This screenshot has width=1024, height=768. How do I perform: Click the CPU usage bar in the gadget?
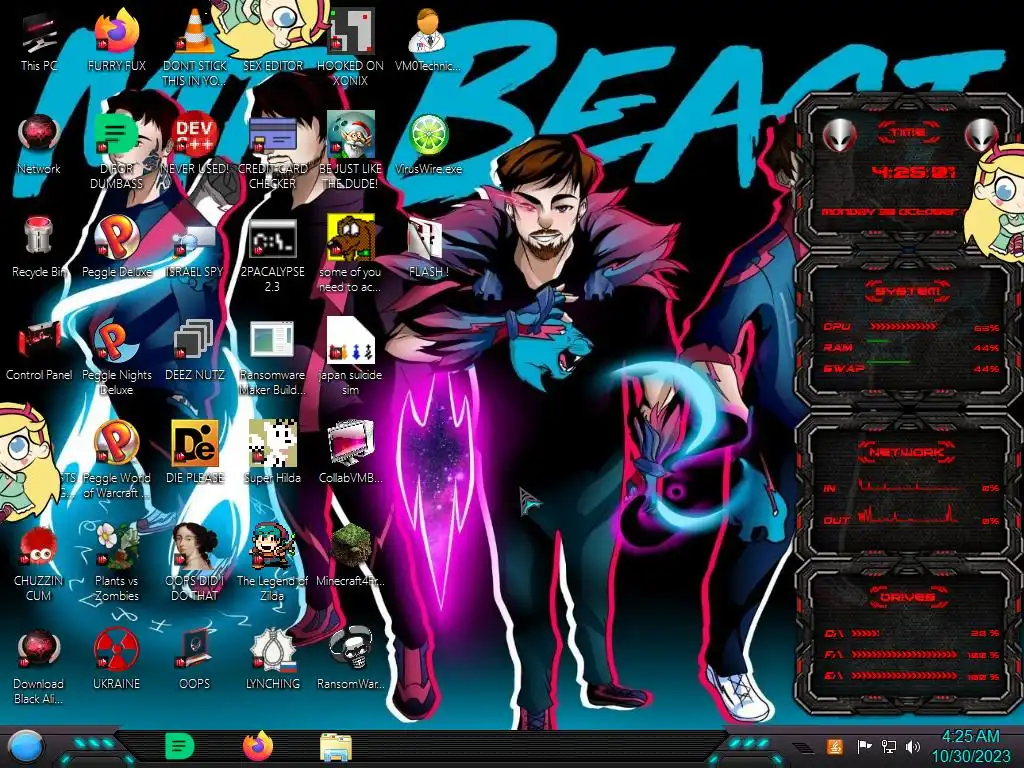[903, 327]
